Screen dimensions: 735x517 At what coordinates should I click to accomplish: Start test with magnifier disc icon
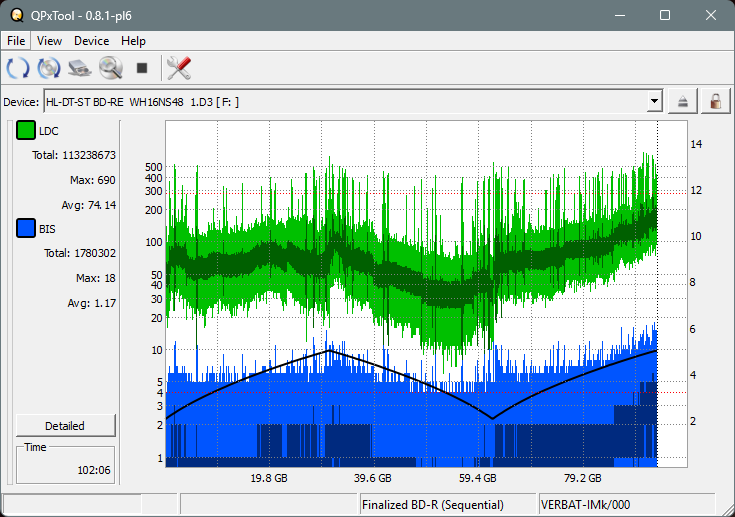click(111, 68)
